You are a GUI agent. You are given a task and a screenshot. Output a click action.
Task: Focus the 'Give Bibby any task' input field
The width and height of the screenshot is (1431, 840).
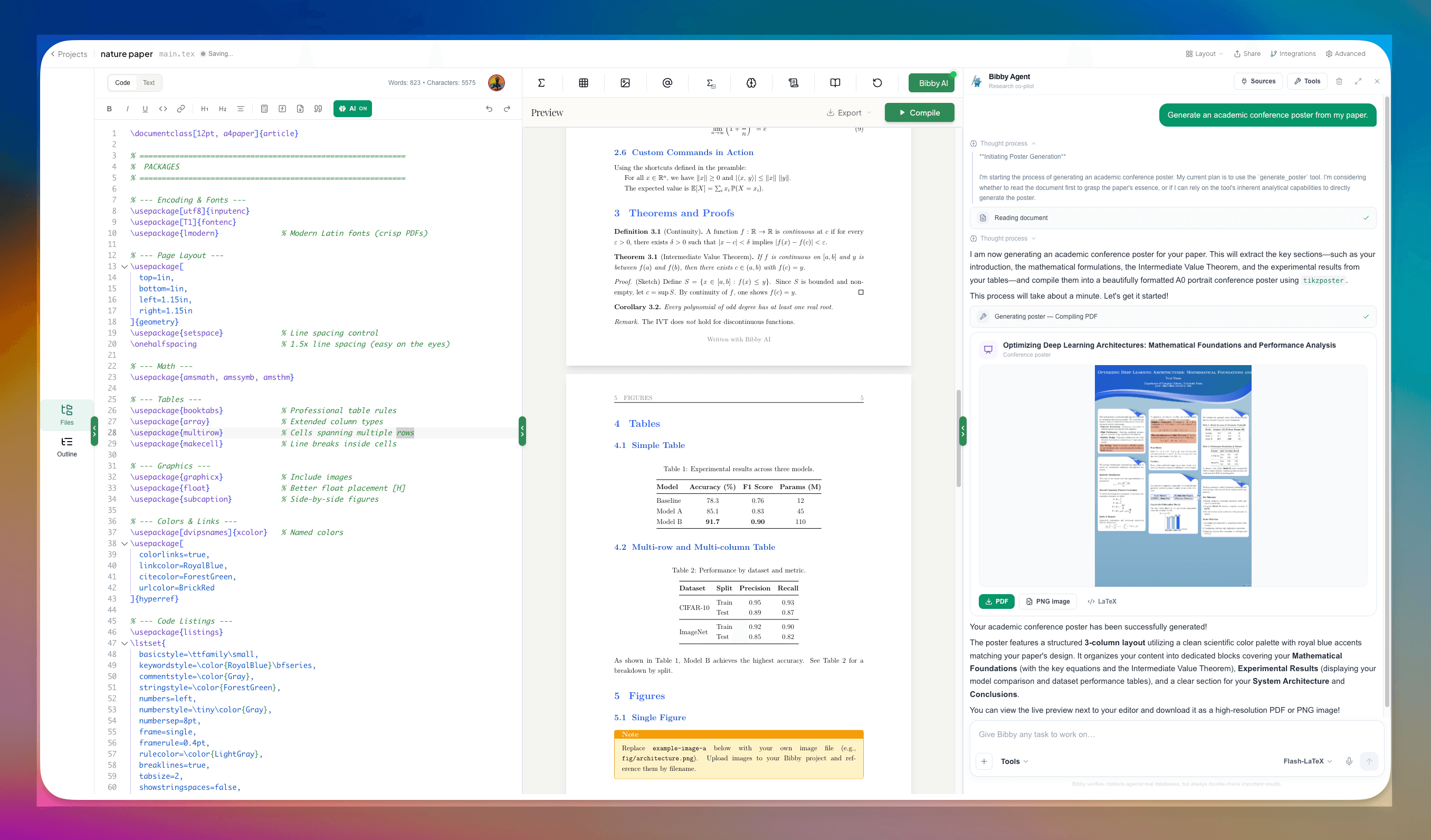click(1177, 734)
